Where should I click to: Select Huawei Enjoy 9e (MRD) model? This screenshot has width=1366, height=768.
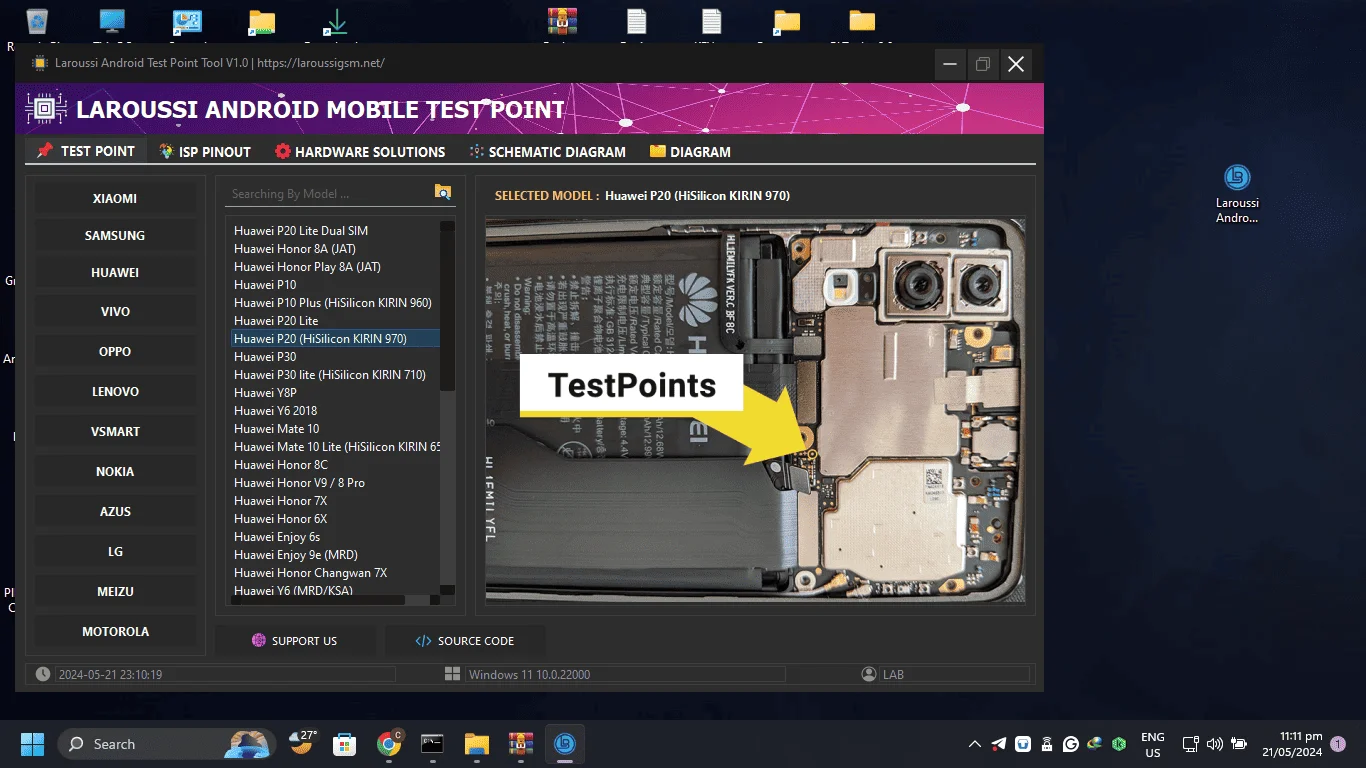[335, 554]
